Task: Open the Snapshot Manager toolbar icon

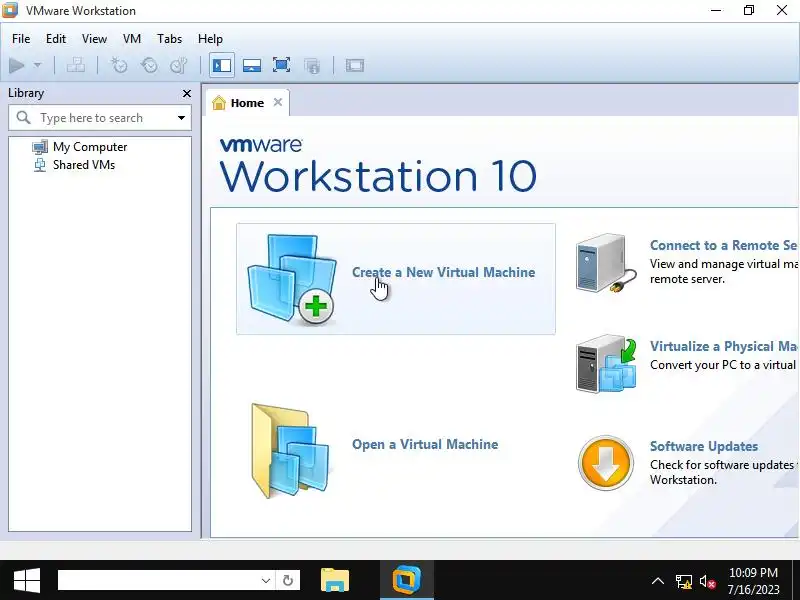Action: (x=179, y=65)
